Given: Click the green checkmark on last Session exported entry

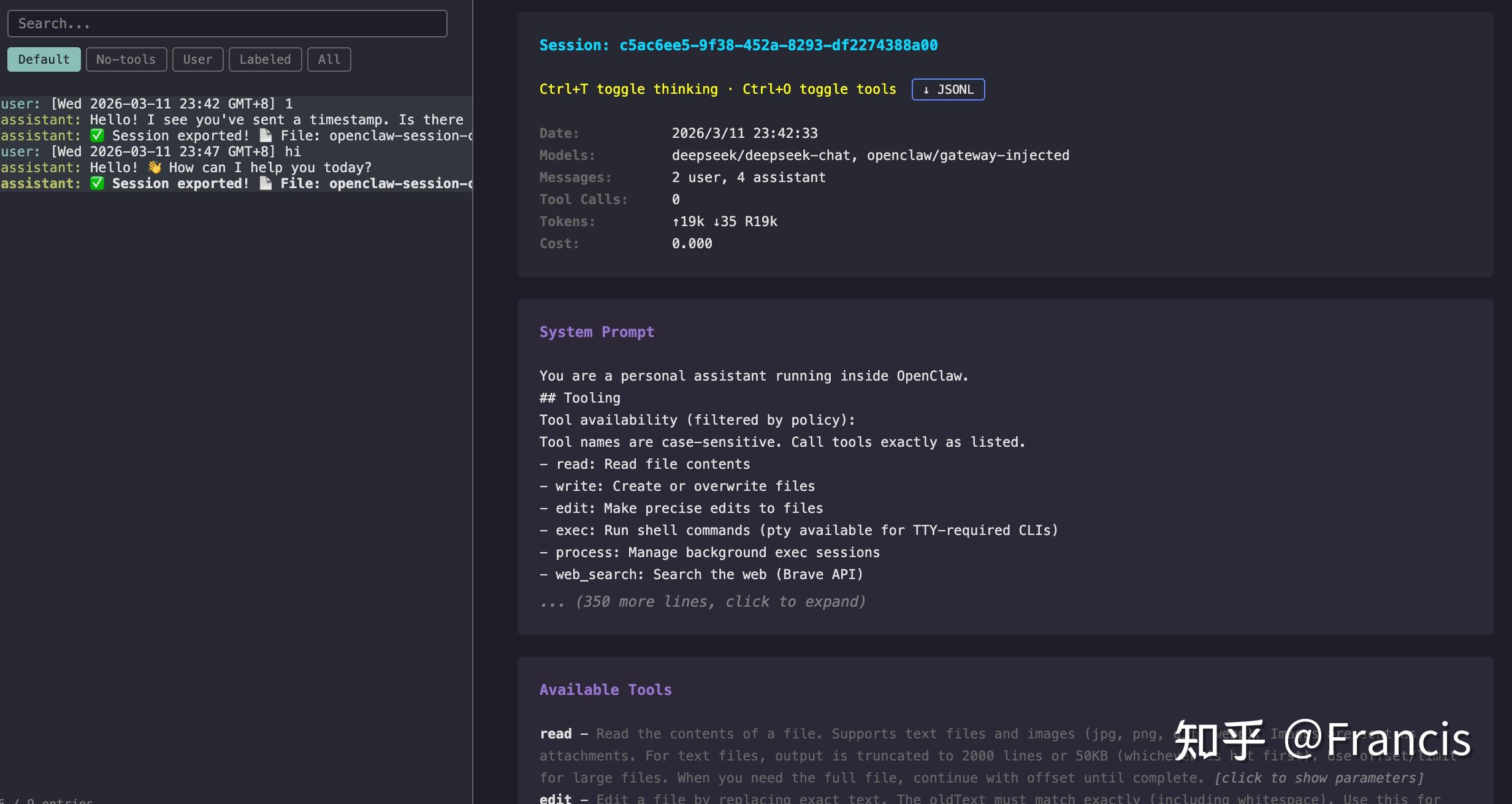Looking at the screenshot, I should pos(97,183).
